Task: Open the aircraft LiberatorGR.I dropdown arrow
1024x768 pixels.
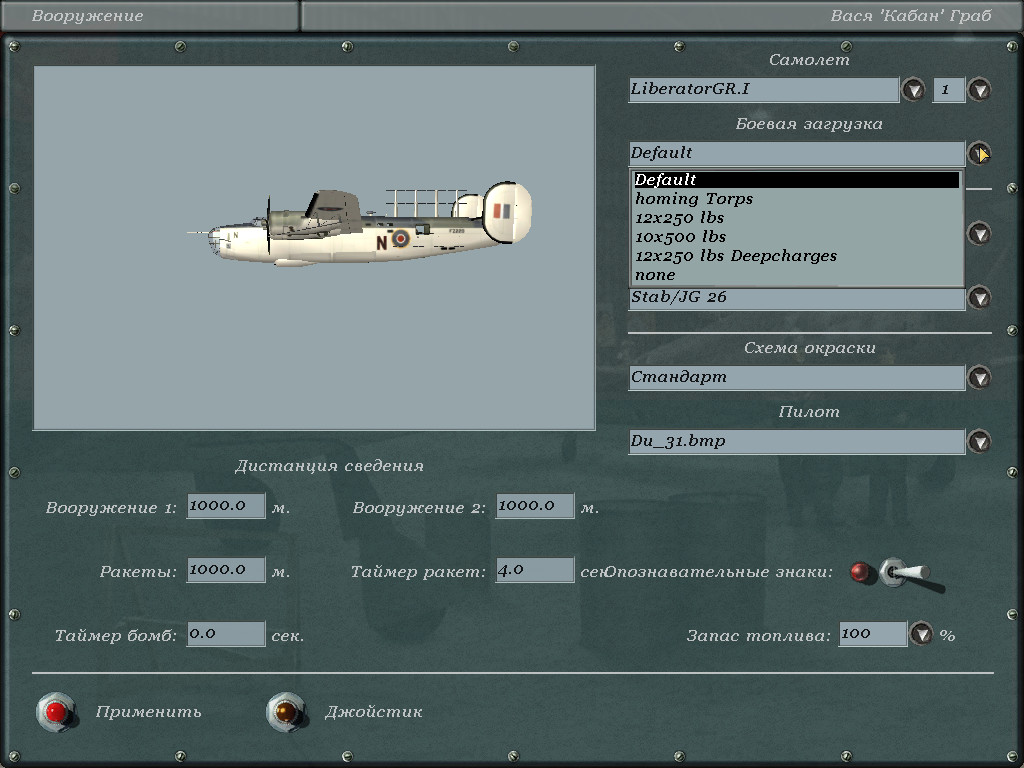Action: point(913,89)
